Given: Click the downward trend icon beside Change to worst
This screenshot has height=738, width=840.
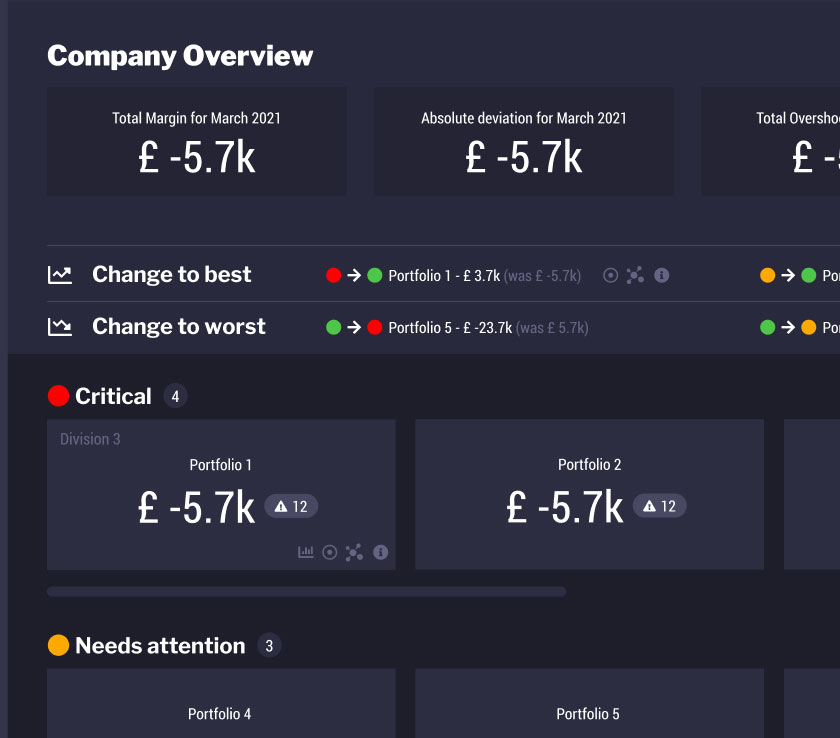Looking at the screenshot, I should (60, 327).
